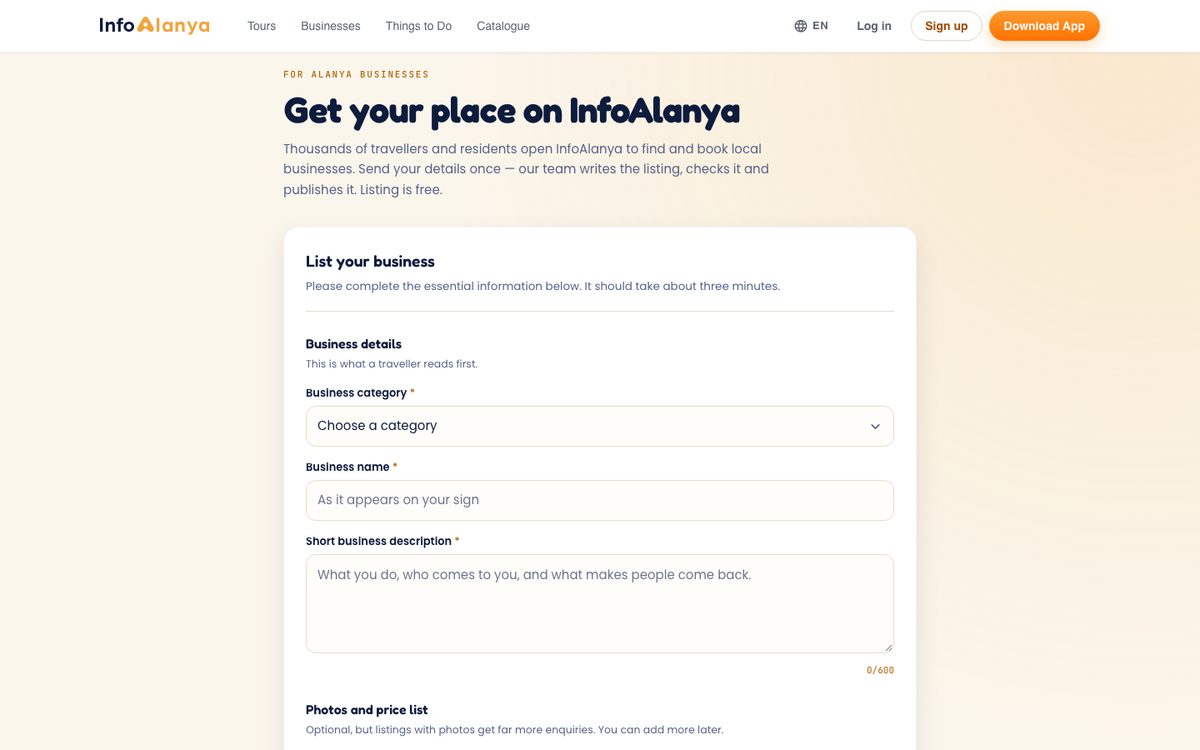Click the 'FOR ALANYA BUSINESSES' label
The width and height of the screenshot is (1200, 750).
(356, 74)
